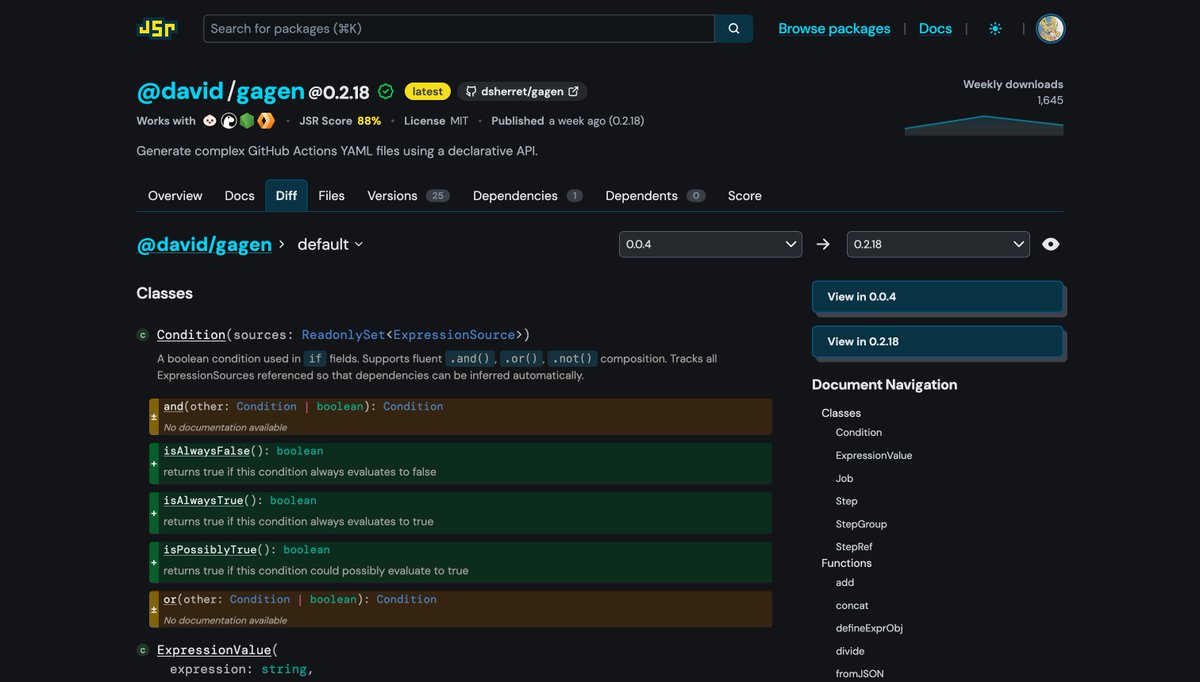Click the plus marker beside isAlwaysTrue

point(154,513)
